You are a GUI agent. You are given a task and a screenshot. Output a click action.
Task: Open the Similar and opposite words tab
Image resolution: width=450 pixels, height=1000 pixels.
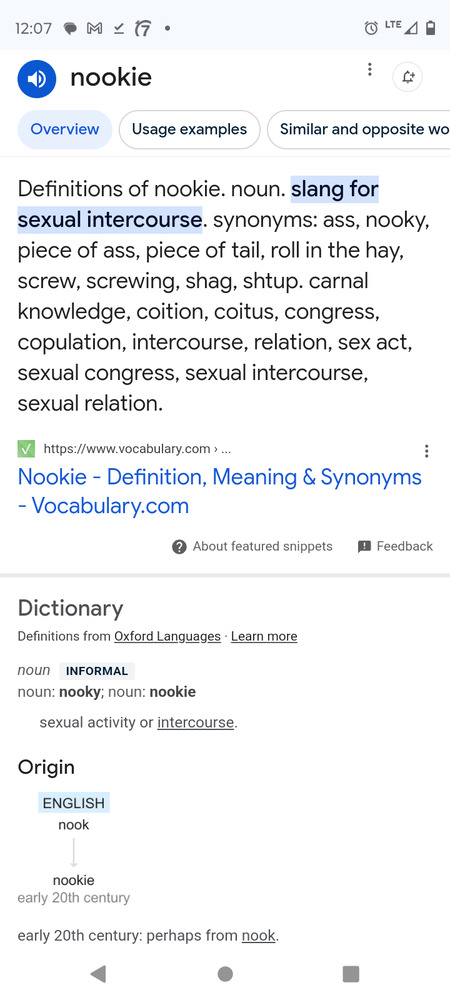point(358,129)
